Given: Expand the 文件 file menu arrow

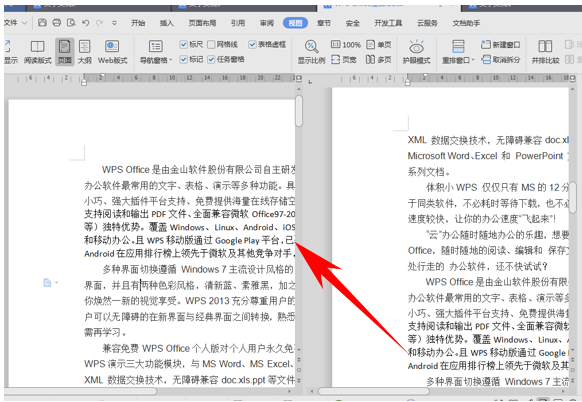Looking at the screenshot, I should click(x=24, y=23).
